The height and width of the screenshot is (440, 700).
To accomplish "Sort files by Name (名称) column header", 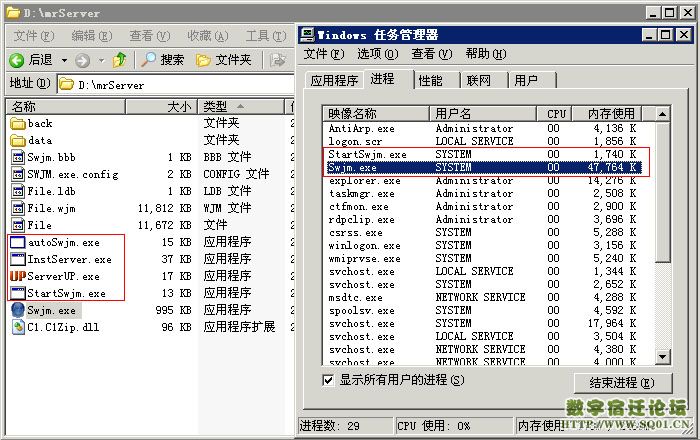I will (66, 107).
